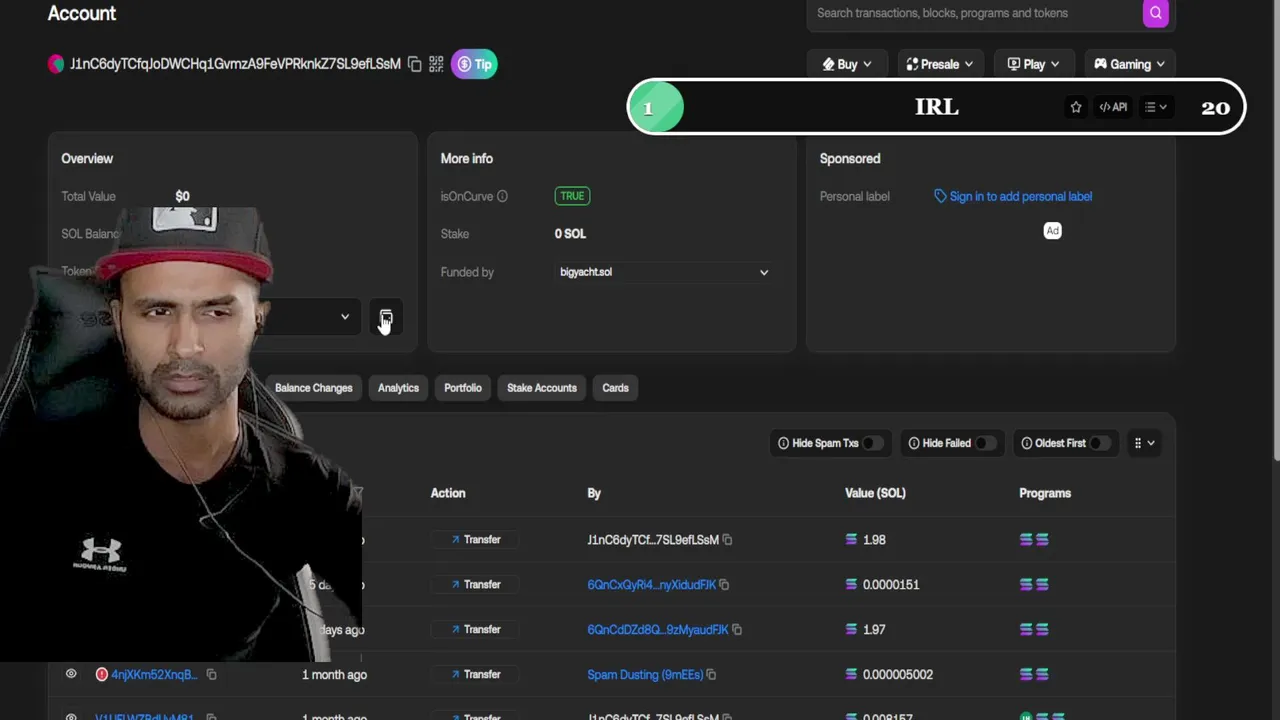Click the red warning icon beside 4njXKm52XnqB

click(101, 675)
